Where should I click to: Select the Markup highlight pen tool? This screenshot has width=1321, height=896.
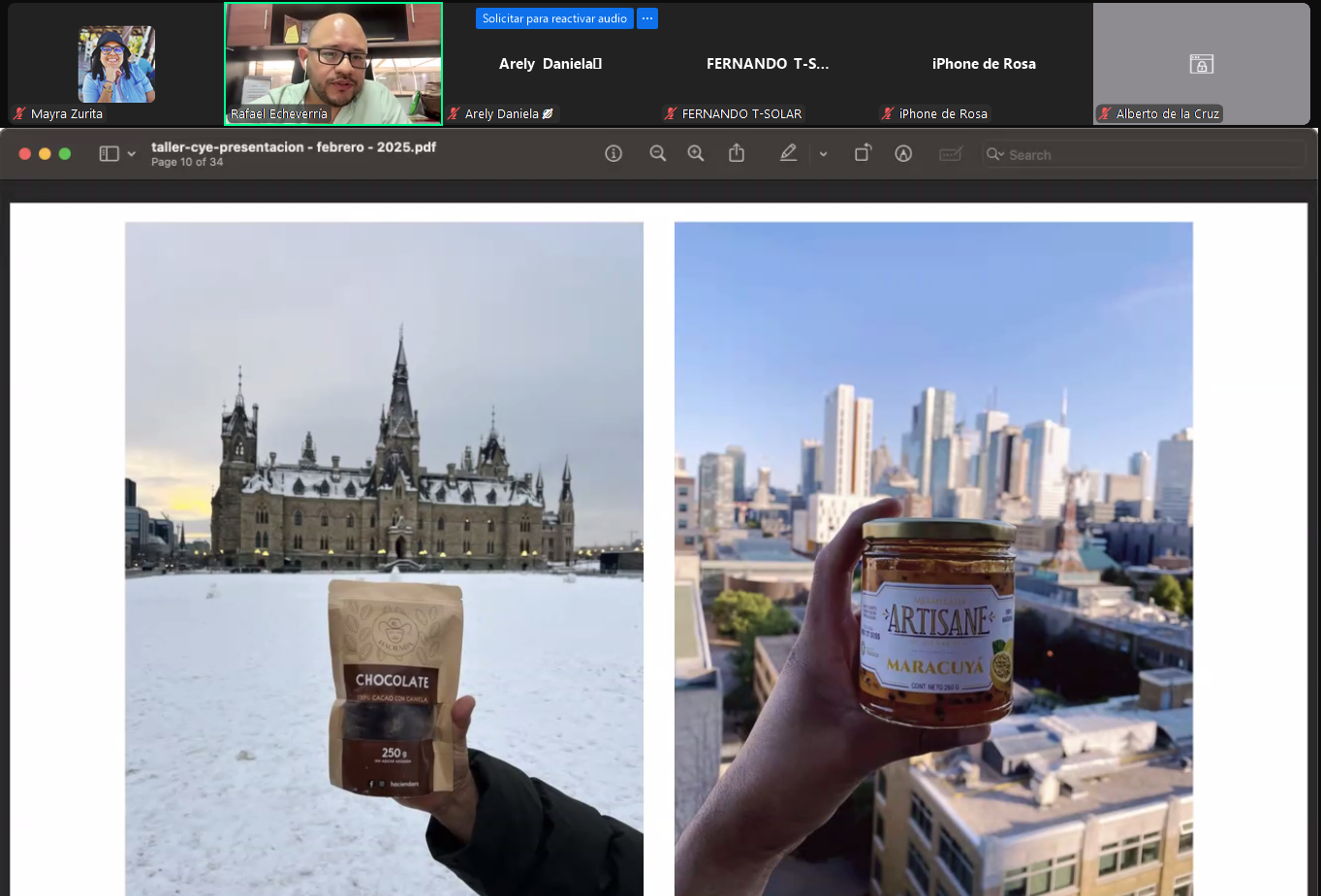click(789, 153)
